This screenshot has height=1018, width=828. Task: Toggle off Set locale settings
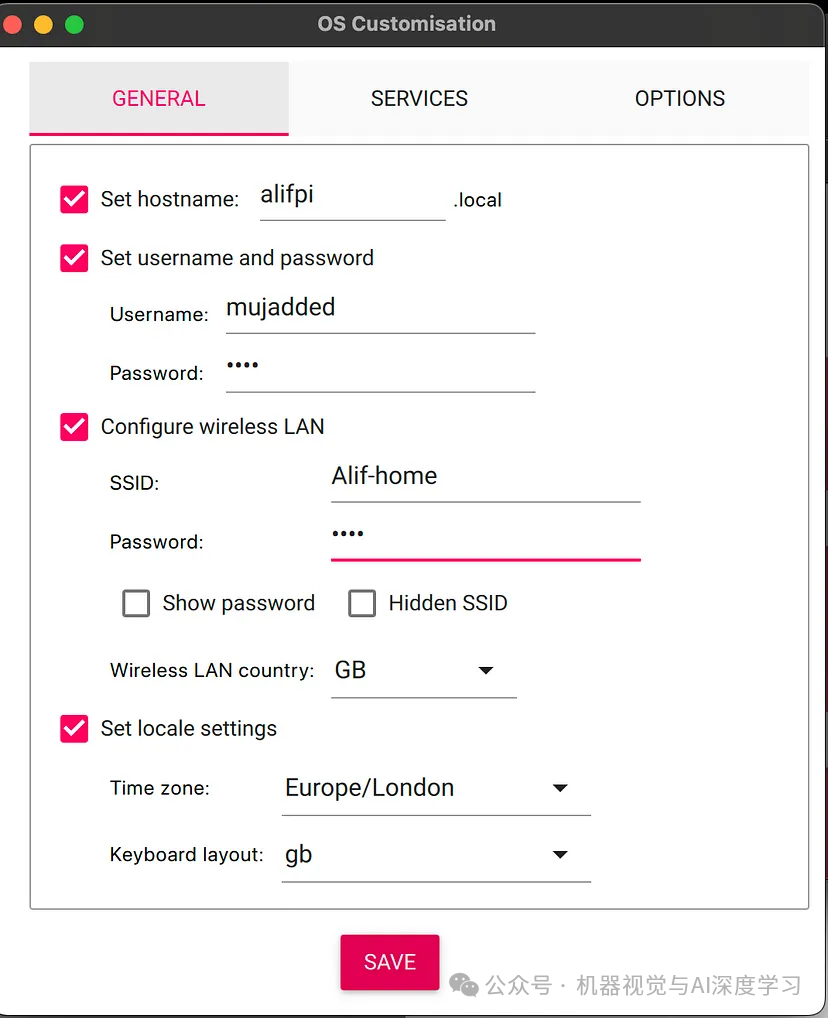73,729
